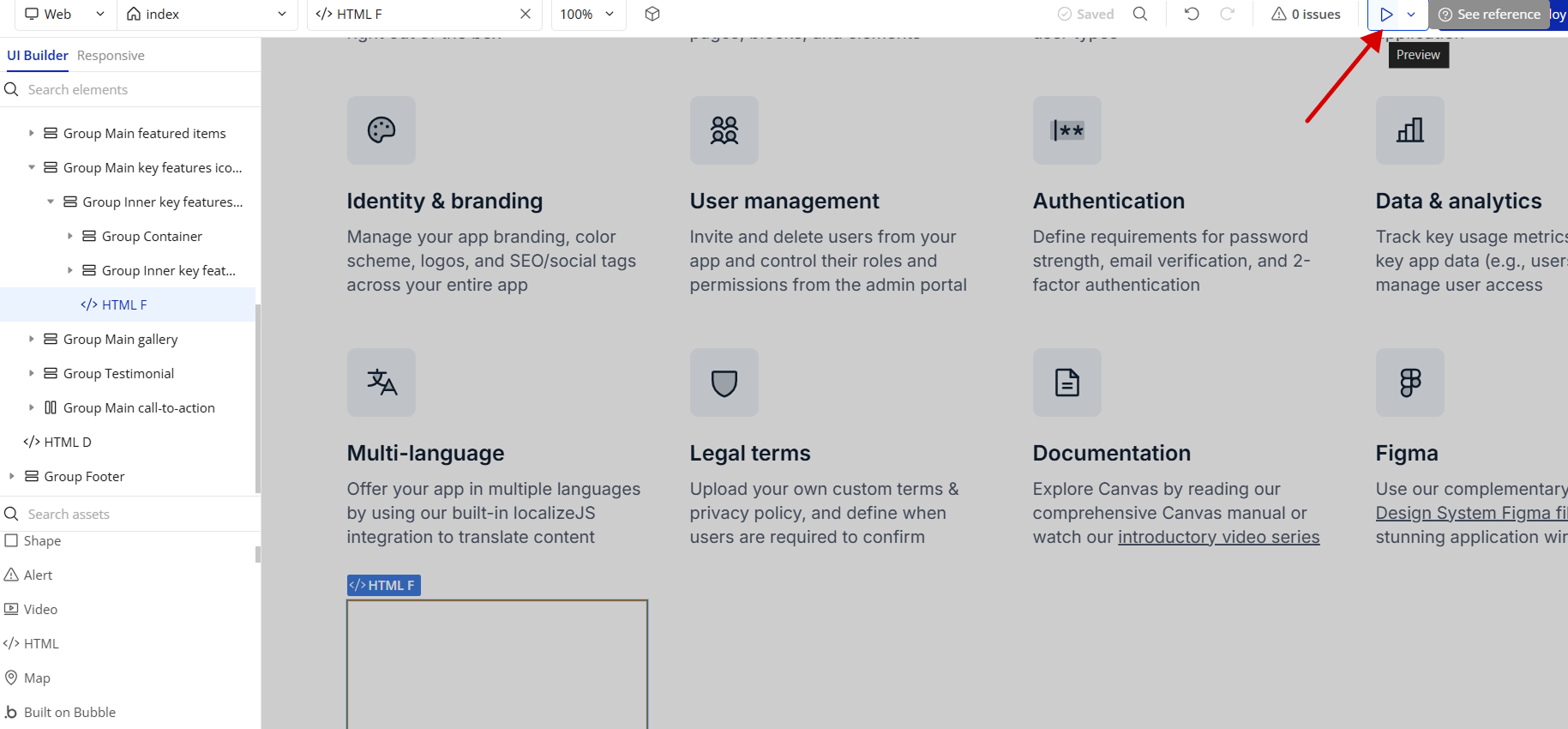The width and height of the screenshot is (1568, 729).
Task: Clear the HTML F element selection X
Action: tap(526, 14)
